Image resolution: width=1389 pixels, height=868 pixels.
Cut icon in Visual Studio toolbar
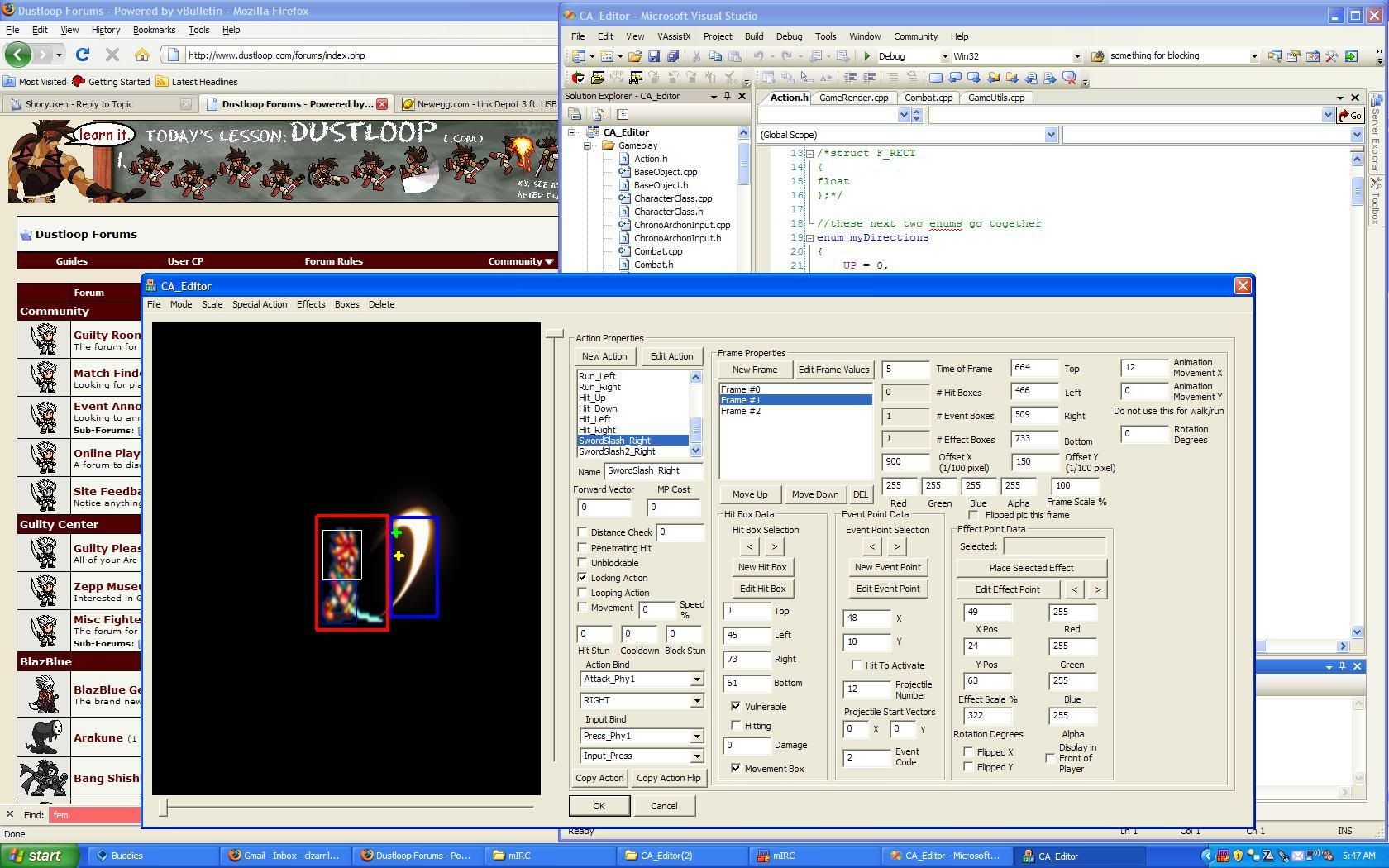(696, 56)
